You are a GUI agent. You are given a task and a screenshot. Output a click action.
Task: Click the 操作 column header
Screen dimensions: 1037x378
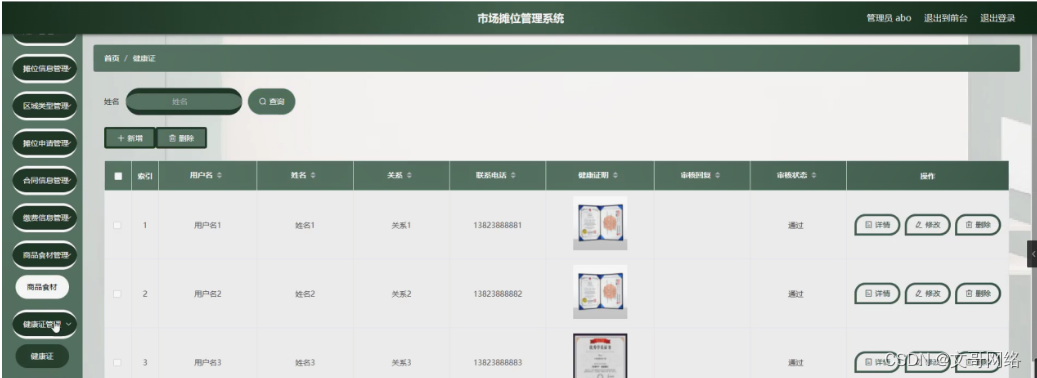click(x=927, y=176)
